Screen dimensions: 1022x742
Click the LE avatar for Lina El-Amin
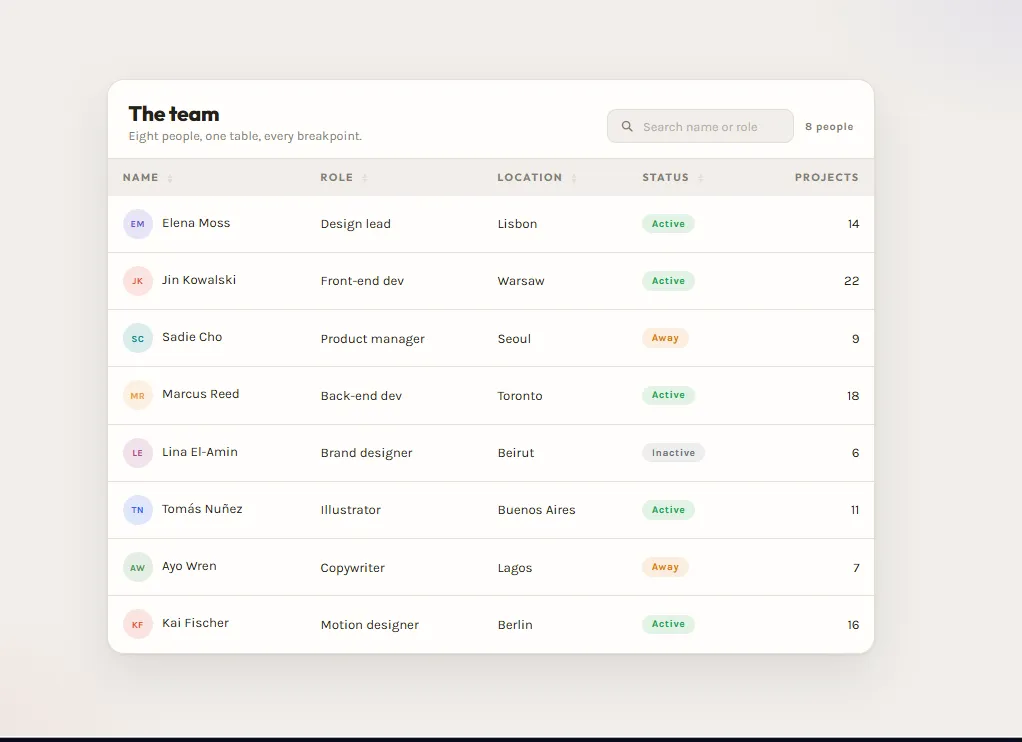coord(138,453)
